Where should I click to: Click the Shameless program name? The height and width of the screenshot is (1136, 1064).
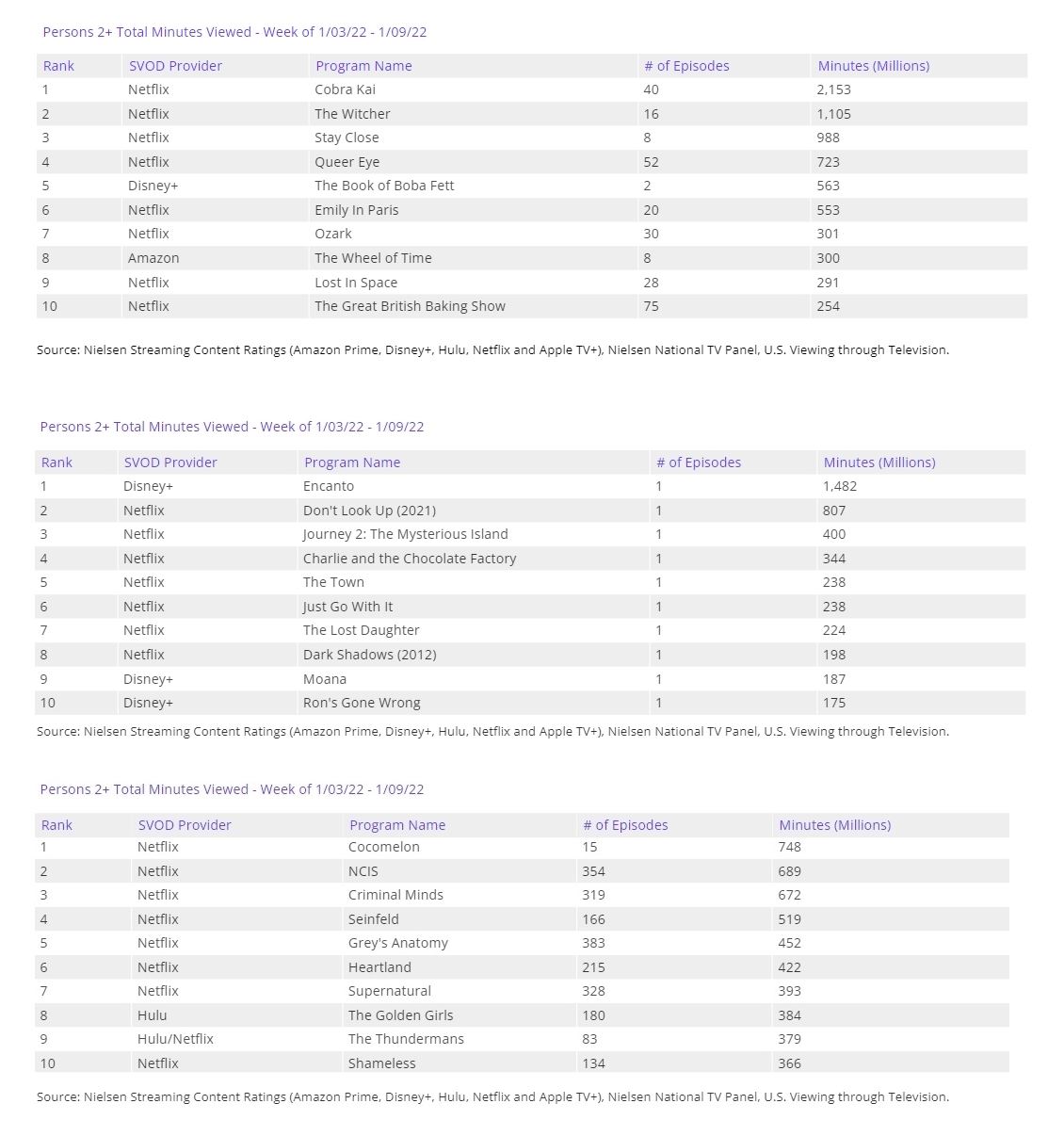coord(381,1063)
